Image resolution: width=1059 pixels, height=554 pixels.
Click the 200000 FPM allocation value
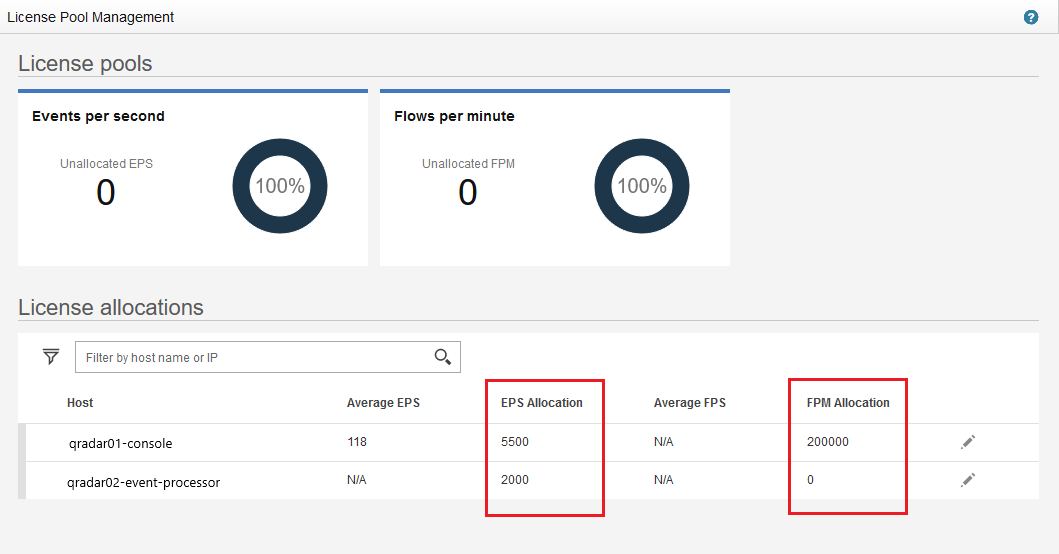click(x=827, y=442)
